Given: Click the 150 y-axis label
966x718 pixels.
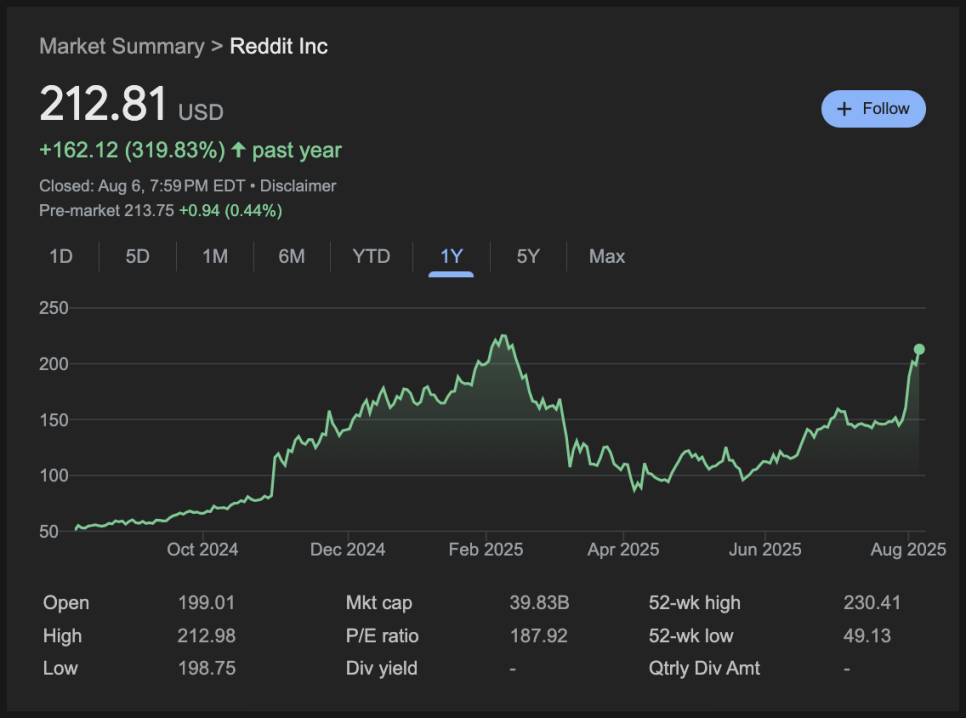Looking at the screenshot, I should pyautogui.click(x=54, y=420).
